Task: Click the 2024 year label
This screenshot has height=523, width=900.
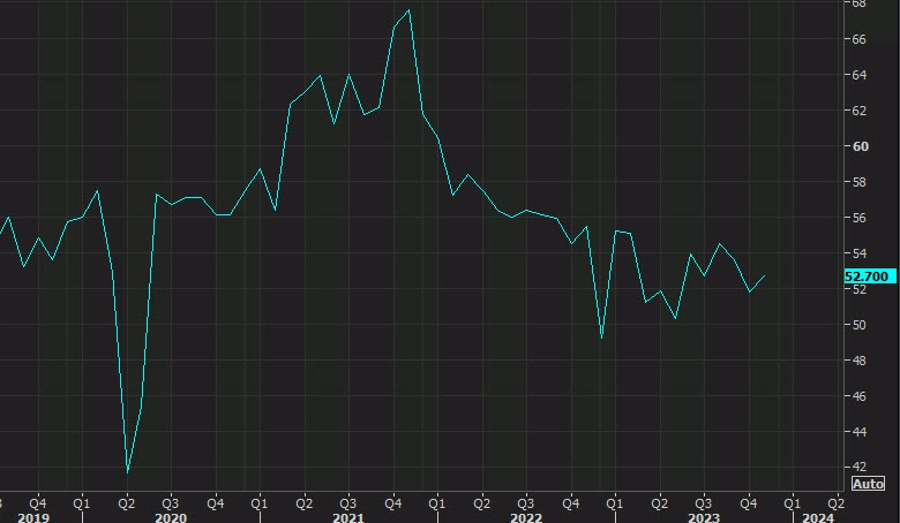Action: [817, 518]
